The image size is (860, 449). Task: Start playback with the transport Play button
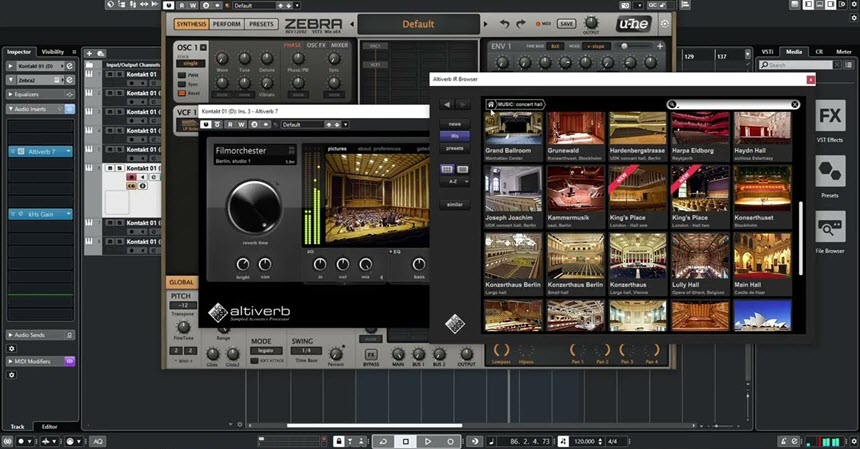428,441
